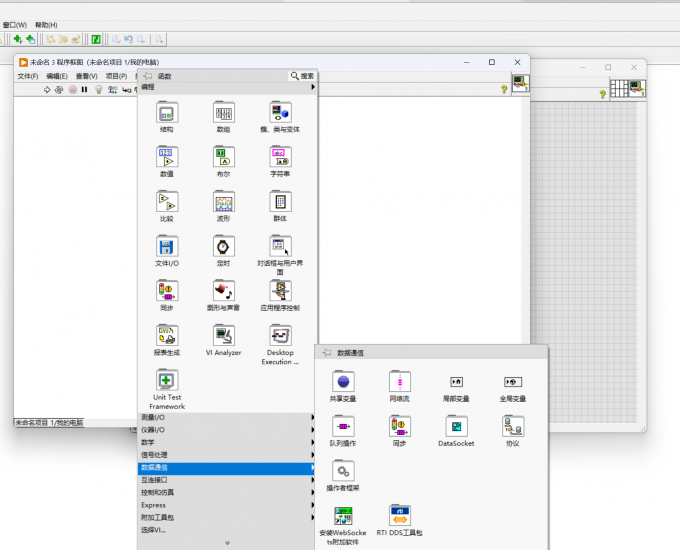The image size is (680, 550).
Task: Pin the 数据通信 subpalette with thumbtack
Action: (327, 353)
